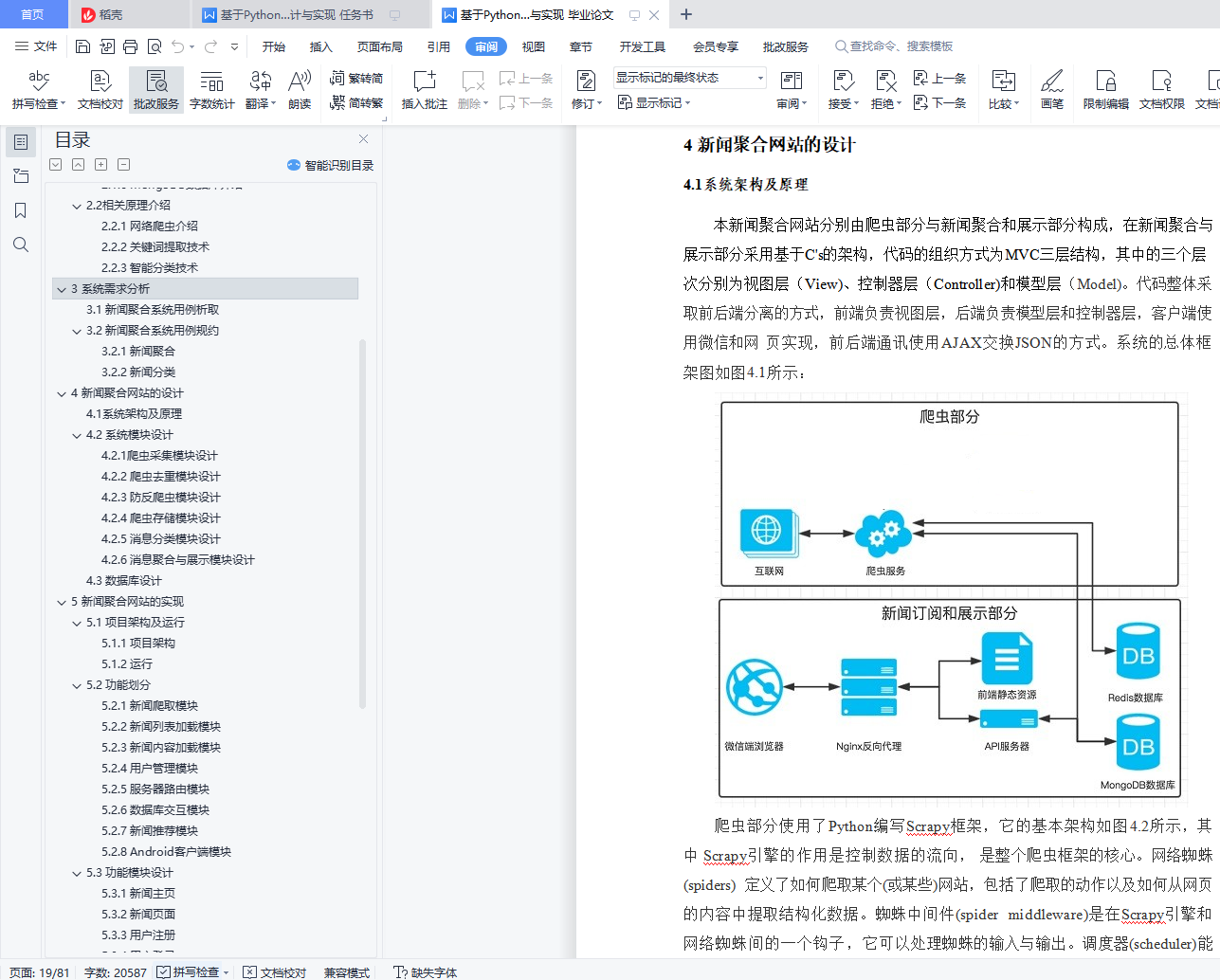Convert text with 简转繁
Image resolution: width=1220 pixels, height=980 pixels.
pyautogui.click(x=356, y=102)
